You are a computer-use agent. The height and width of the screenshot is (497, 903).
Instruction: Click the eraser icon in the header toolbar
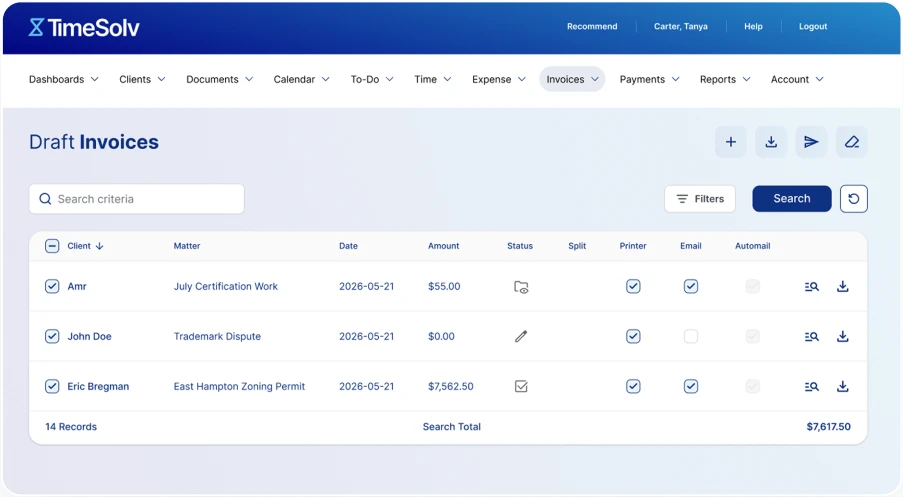[852, 142]
